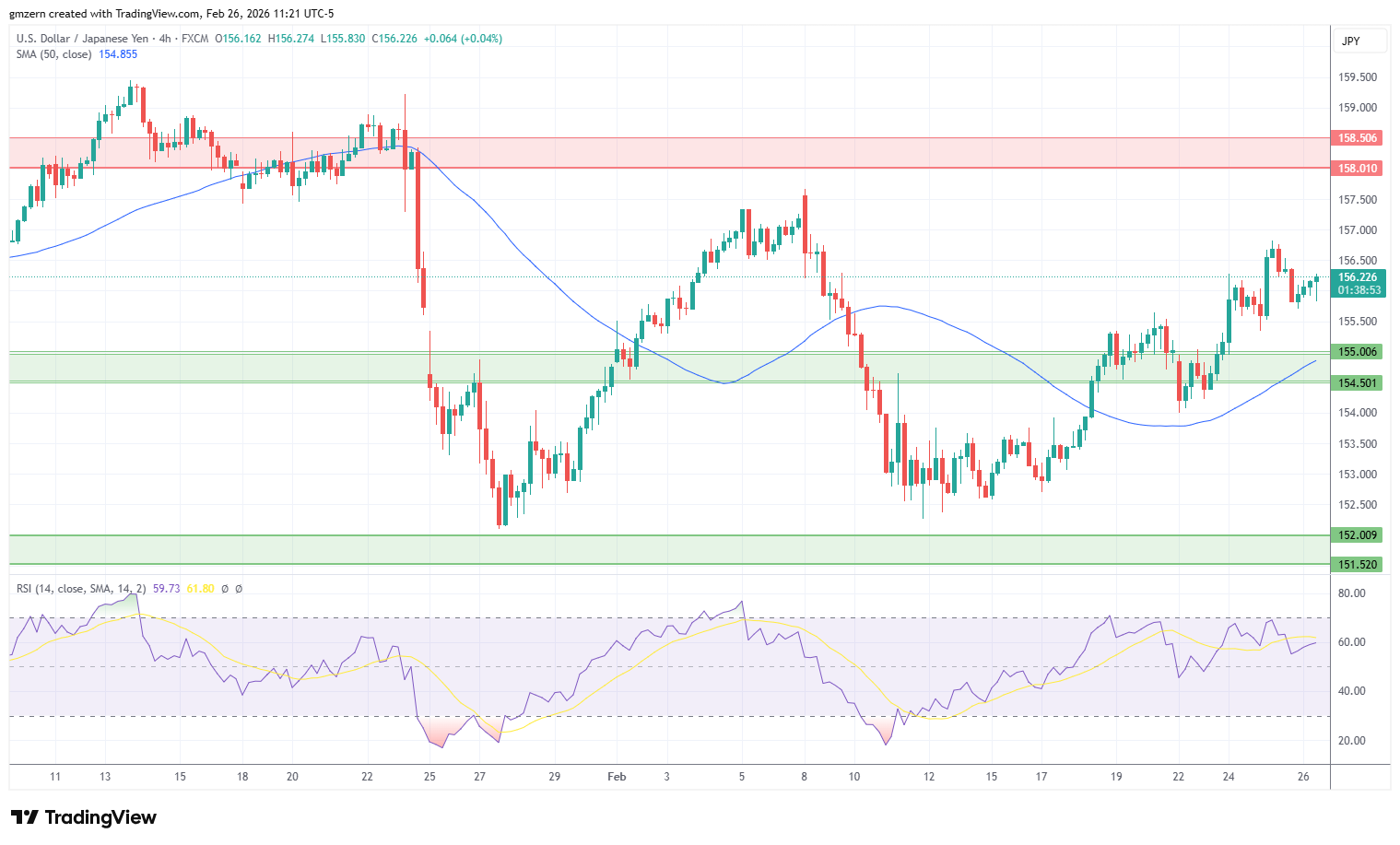
Task: Click the closing price C156.226 in header
Action: [x=394, y=39]
